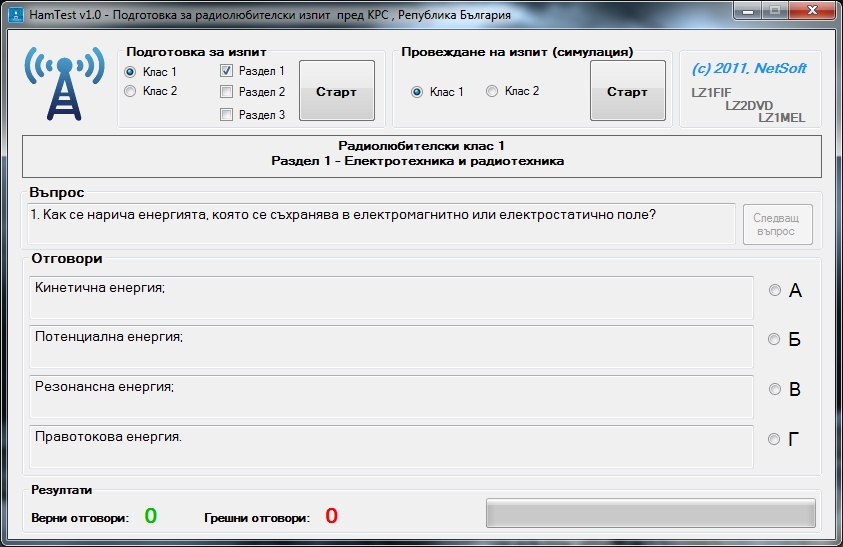Click the question text field
The width and height of the screenshot is (843, 547).
point(381,224)
